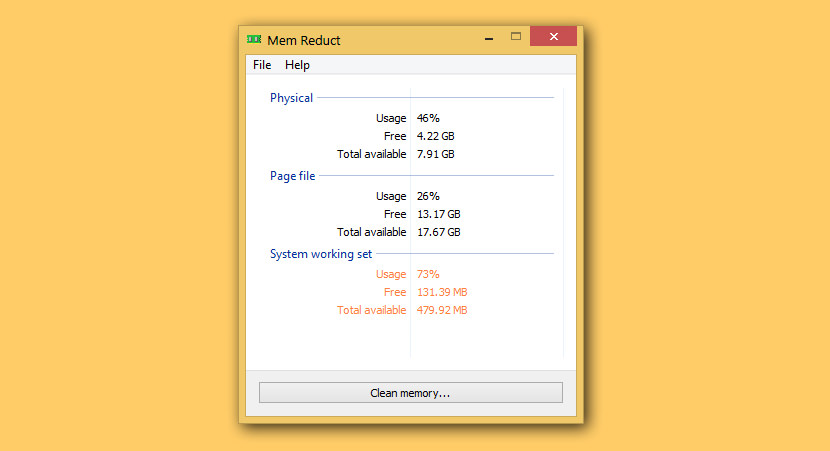
Task: Click the working set total 479.92 MB
Action: point(442,310)
